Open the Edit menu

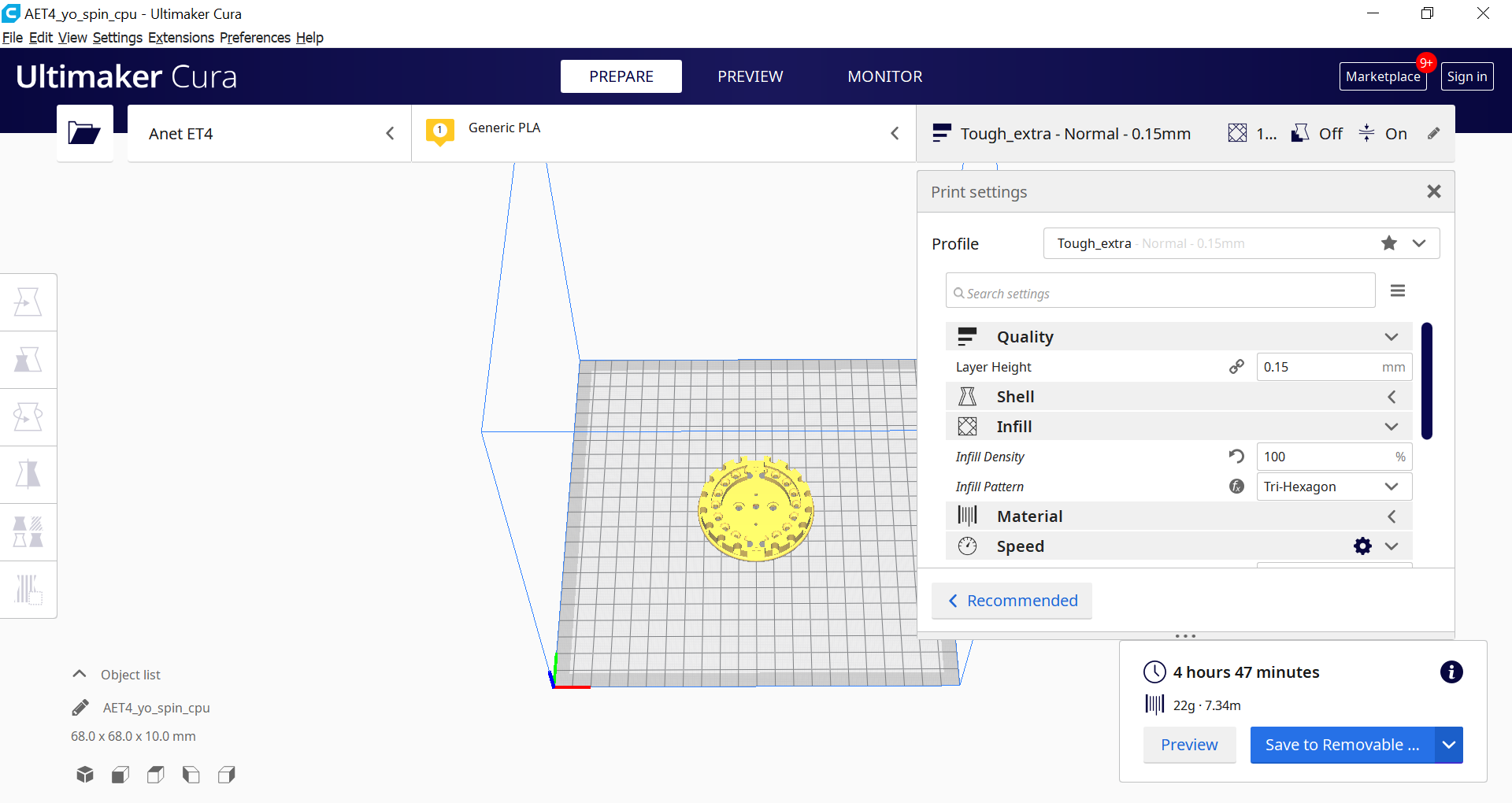(x=41, y=38)
